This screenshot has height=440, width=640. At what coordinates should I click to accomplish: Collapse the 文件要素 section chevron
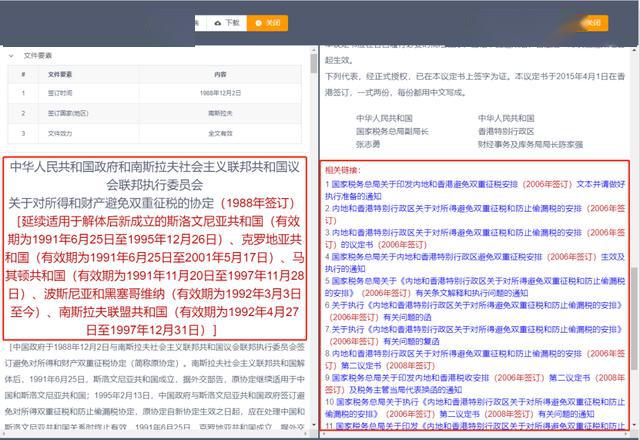[11, 56]
